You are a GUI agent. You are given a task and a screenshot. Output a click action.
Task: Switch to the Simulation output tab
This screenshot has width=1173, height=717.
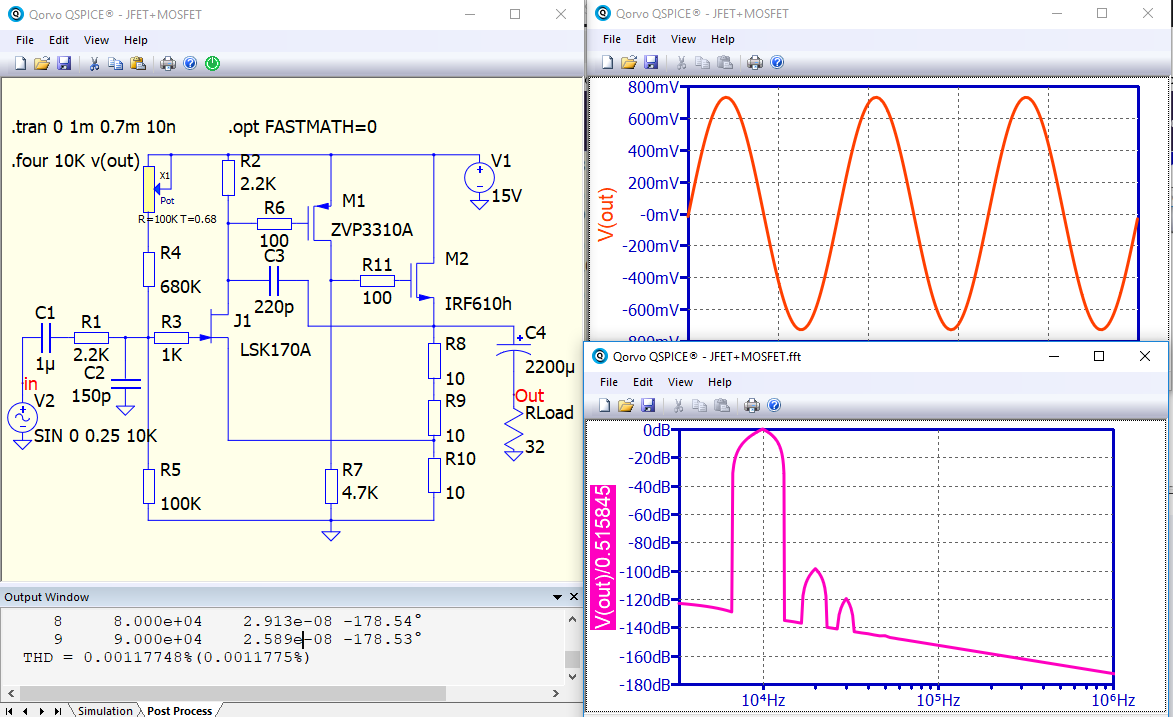click(x=105, y=710)
